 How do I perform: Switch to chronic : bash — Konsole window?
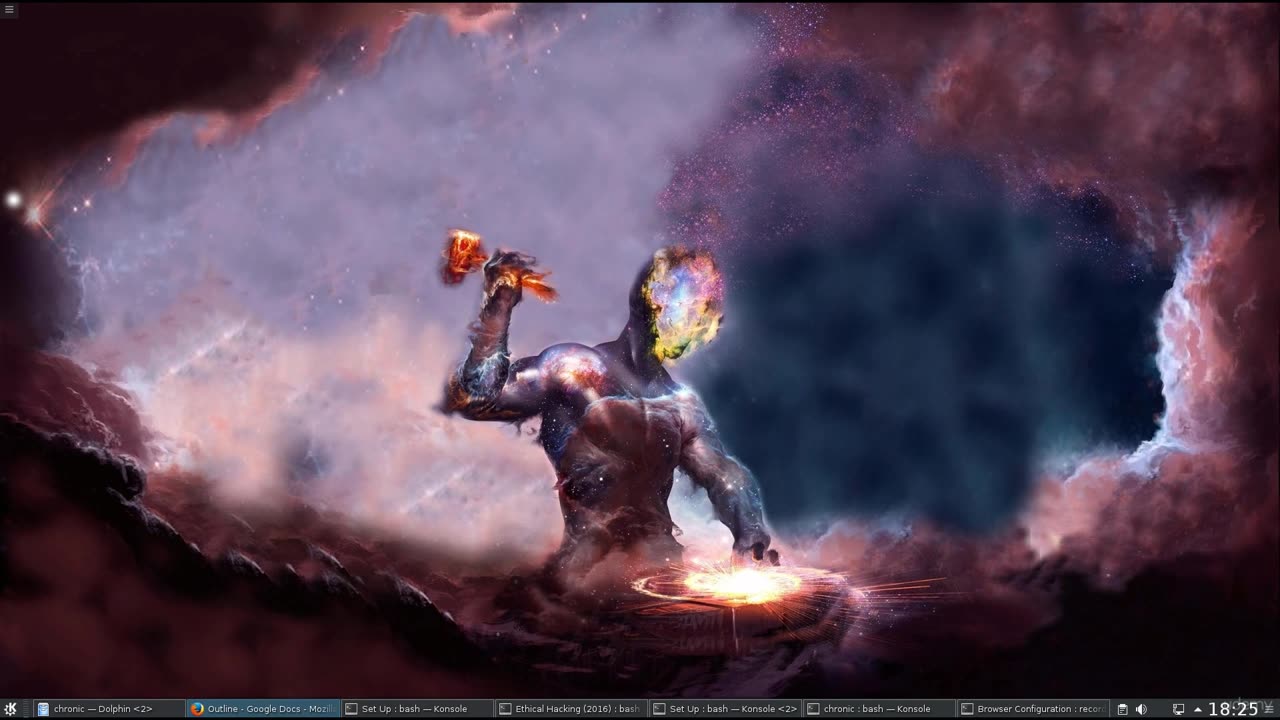879,709
